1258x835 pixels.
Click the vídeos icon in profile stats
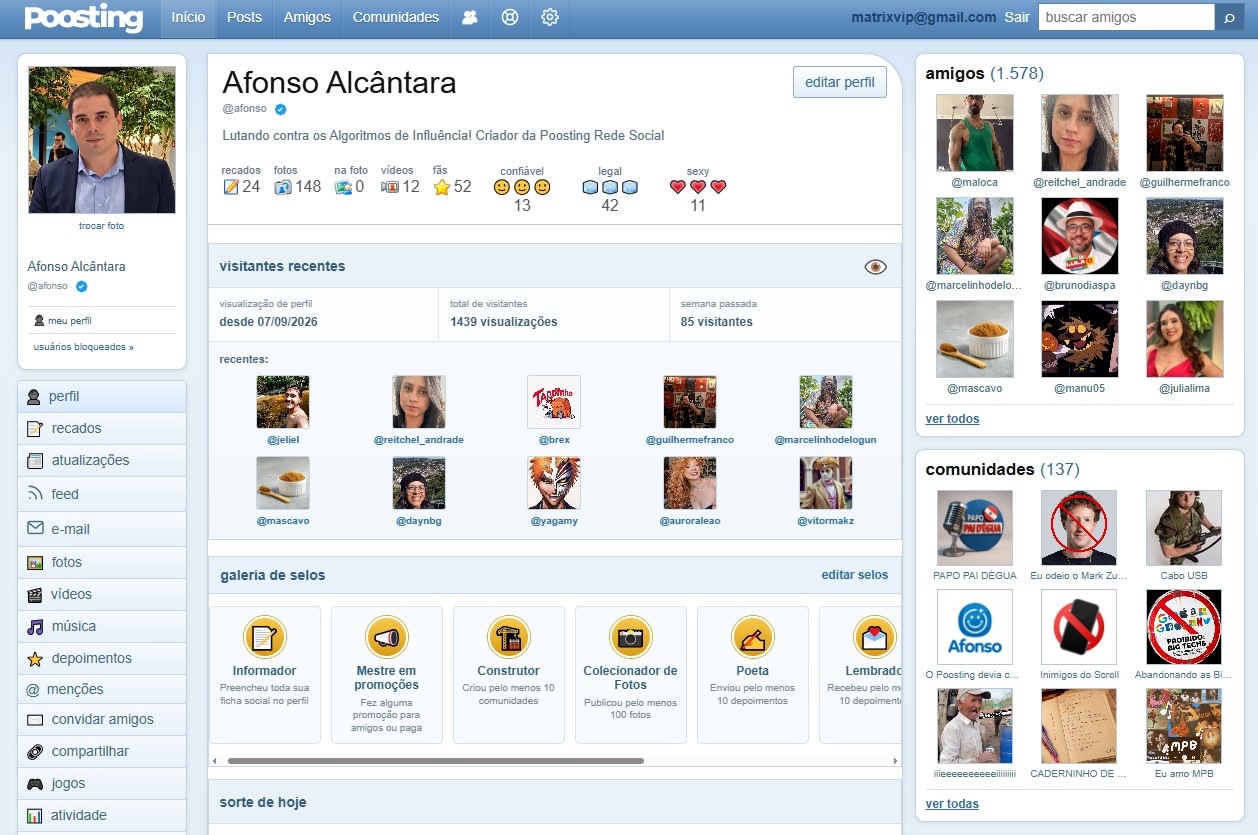click(x=390, y=187)
